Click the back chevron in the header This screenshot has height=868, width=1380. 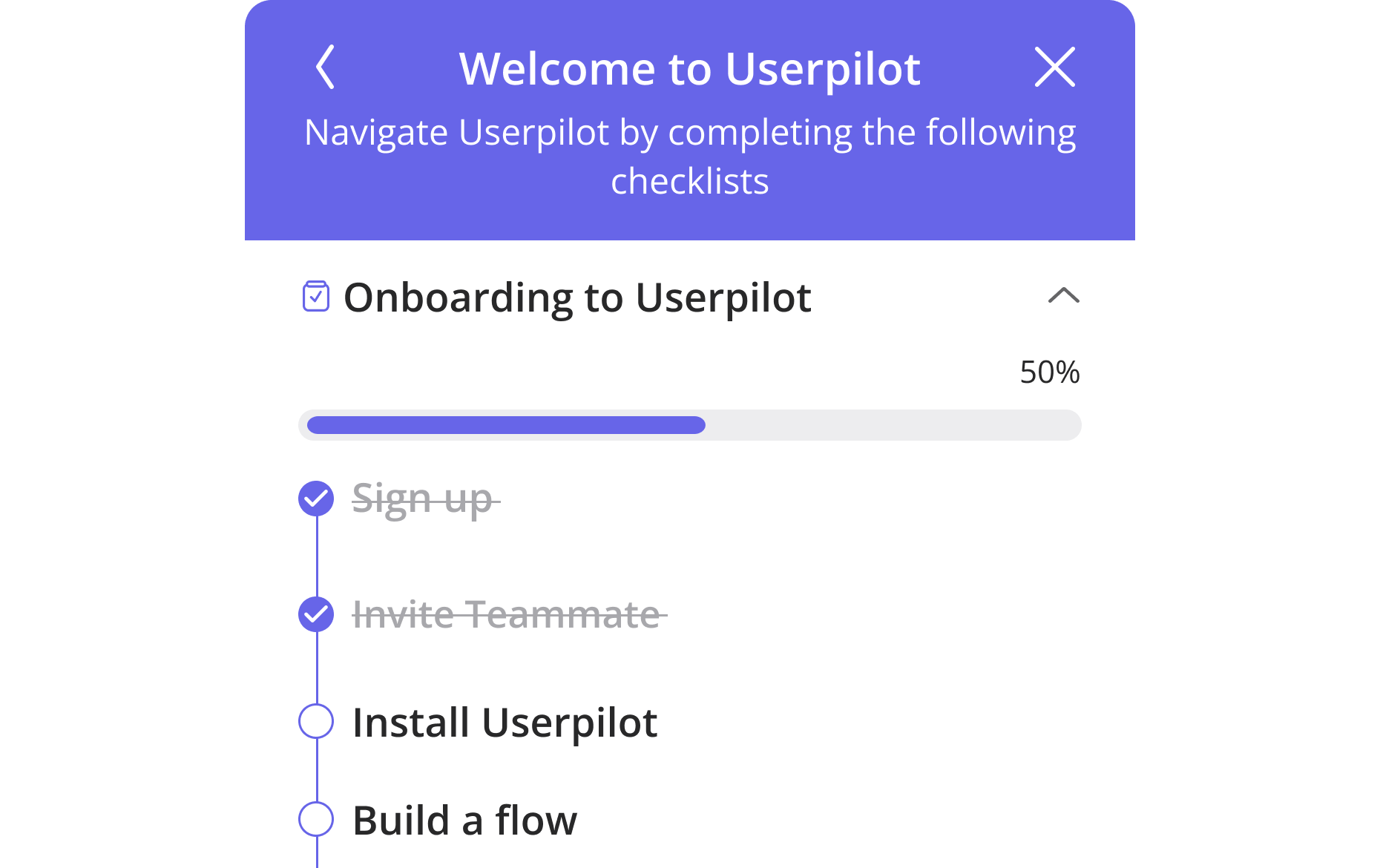[x=326, y=68]
